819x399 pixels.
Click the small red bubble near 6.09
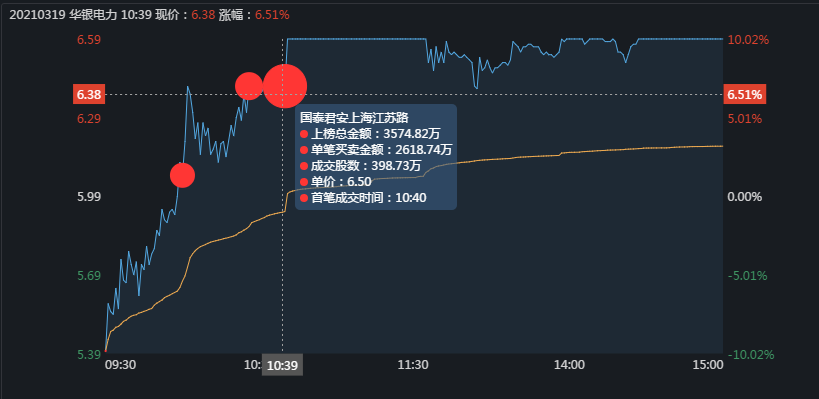point(182,175)
